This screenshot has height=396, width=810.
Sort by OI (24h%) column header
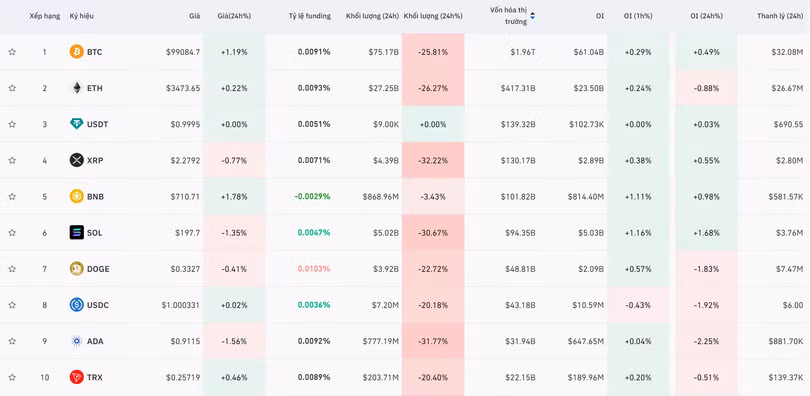(x=706, y=16)
